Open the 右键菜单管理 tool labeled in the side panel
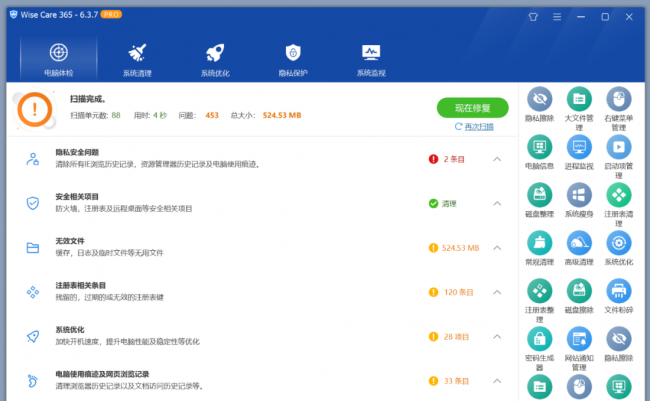This screenshot has height=401, width=650. 618,109
